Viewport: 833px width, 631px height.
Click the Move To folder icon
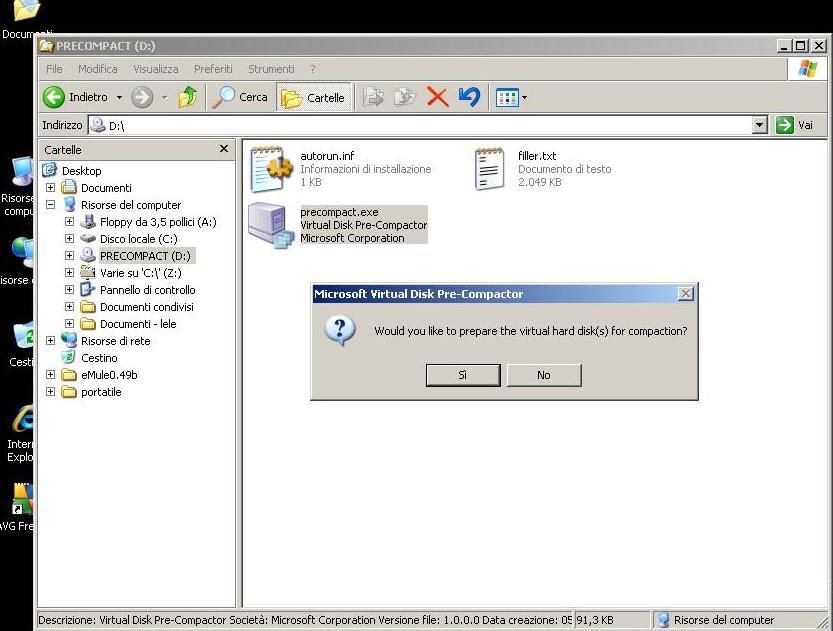pyautogui.click(x=373, y=97)
